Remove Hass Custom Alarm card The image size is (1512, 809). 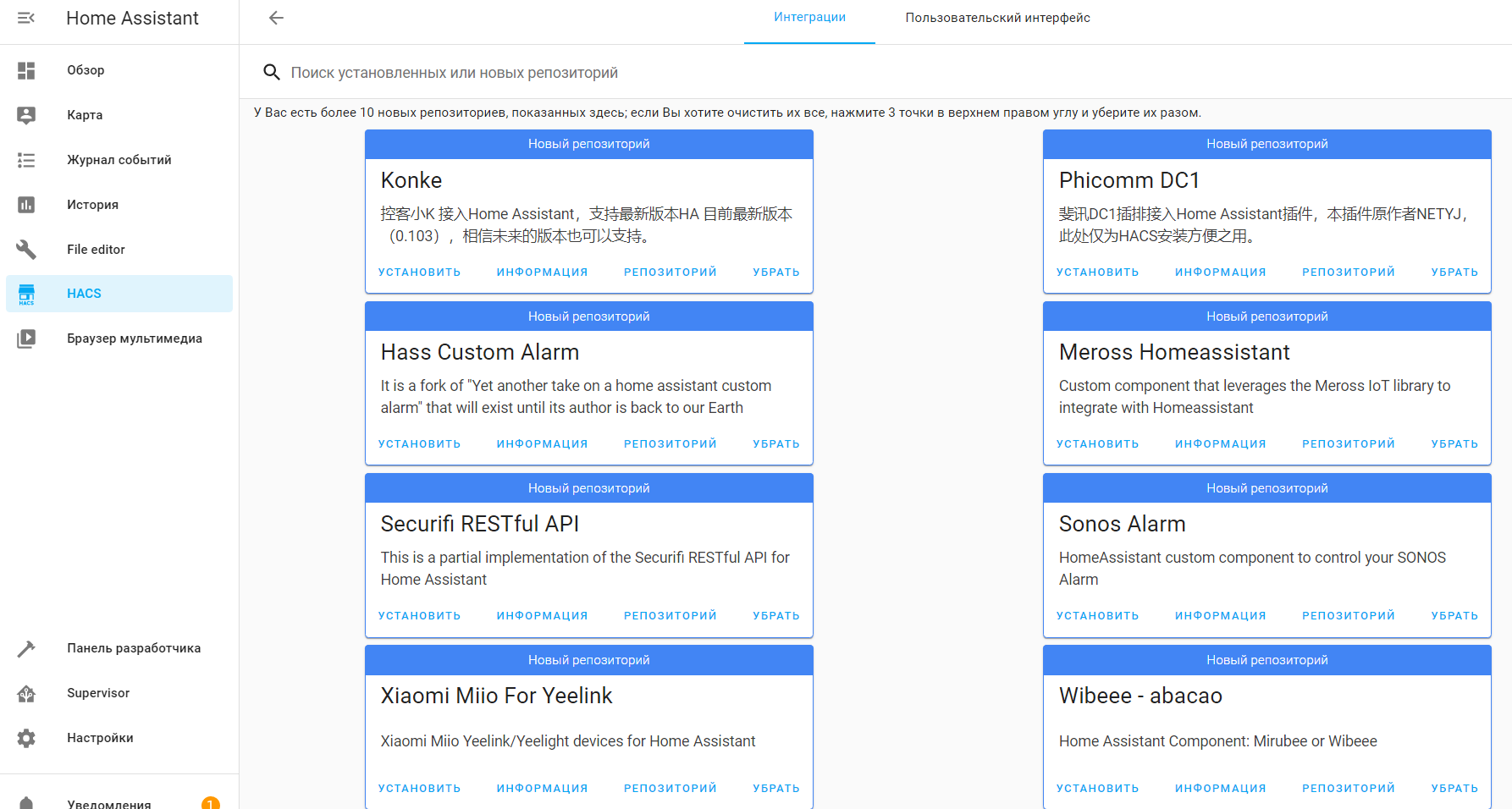pyautogui.click(x=776, y=444)
